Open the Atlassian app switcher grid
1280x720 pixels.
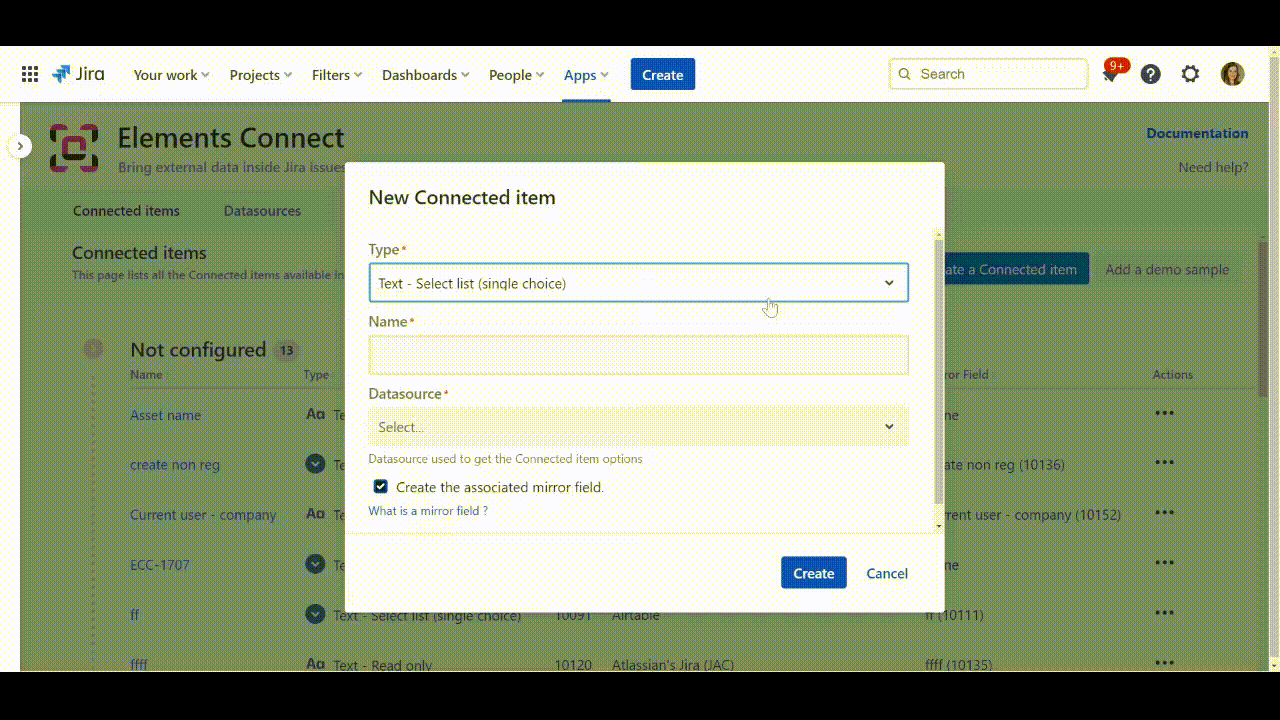(29, 74)
